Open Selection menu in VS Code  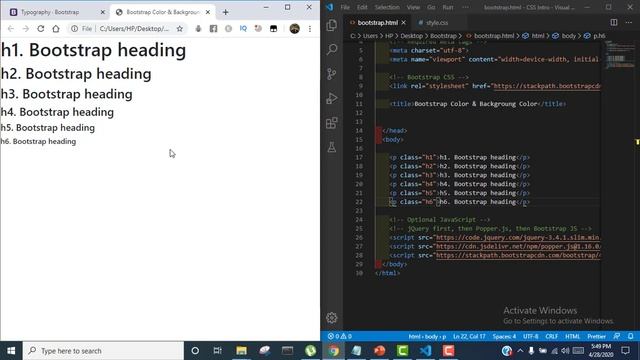pos(387,7)
